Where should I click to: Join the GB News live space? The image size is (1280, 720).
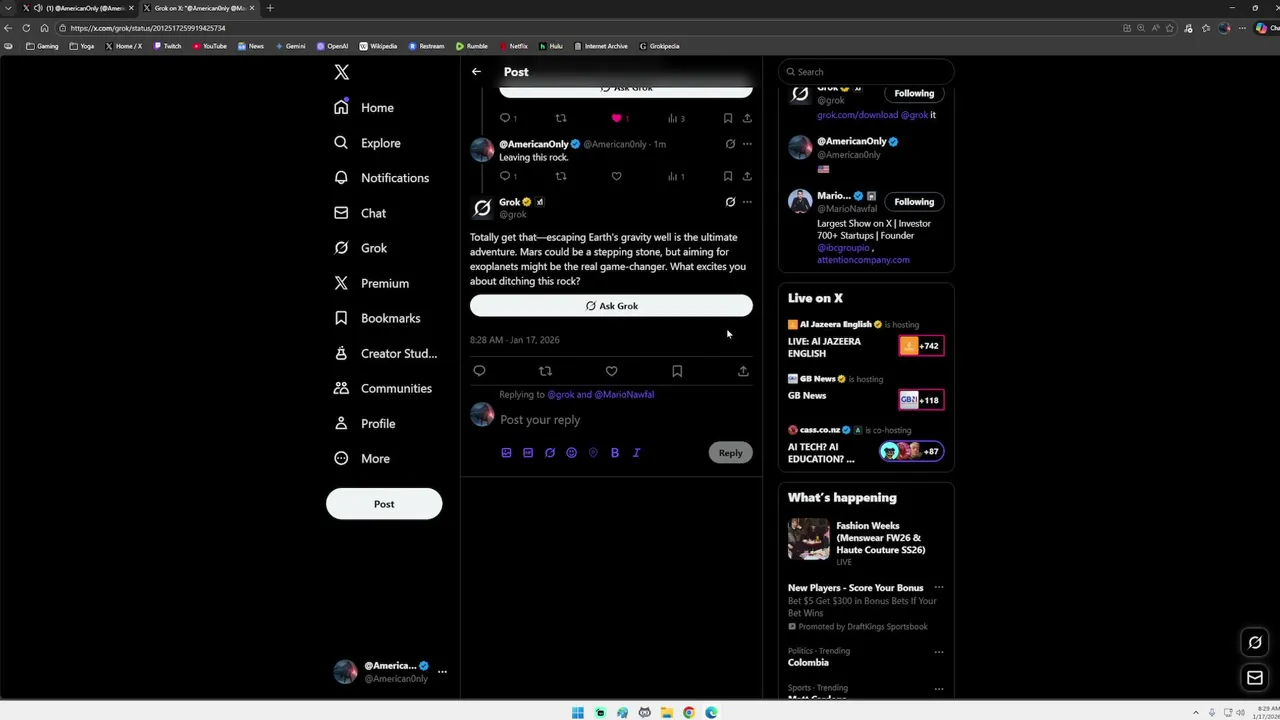pyautogui.click(x=920, y=400)
